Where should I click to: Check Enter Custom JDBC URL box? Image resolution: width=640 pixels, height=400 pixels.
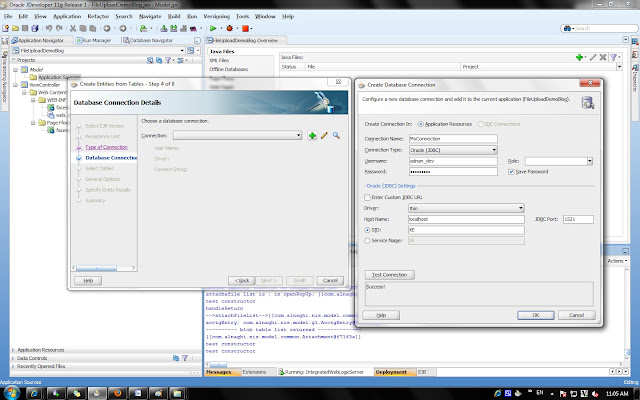(x=367, y=197)
